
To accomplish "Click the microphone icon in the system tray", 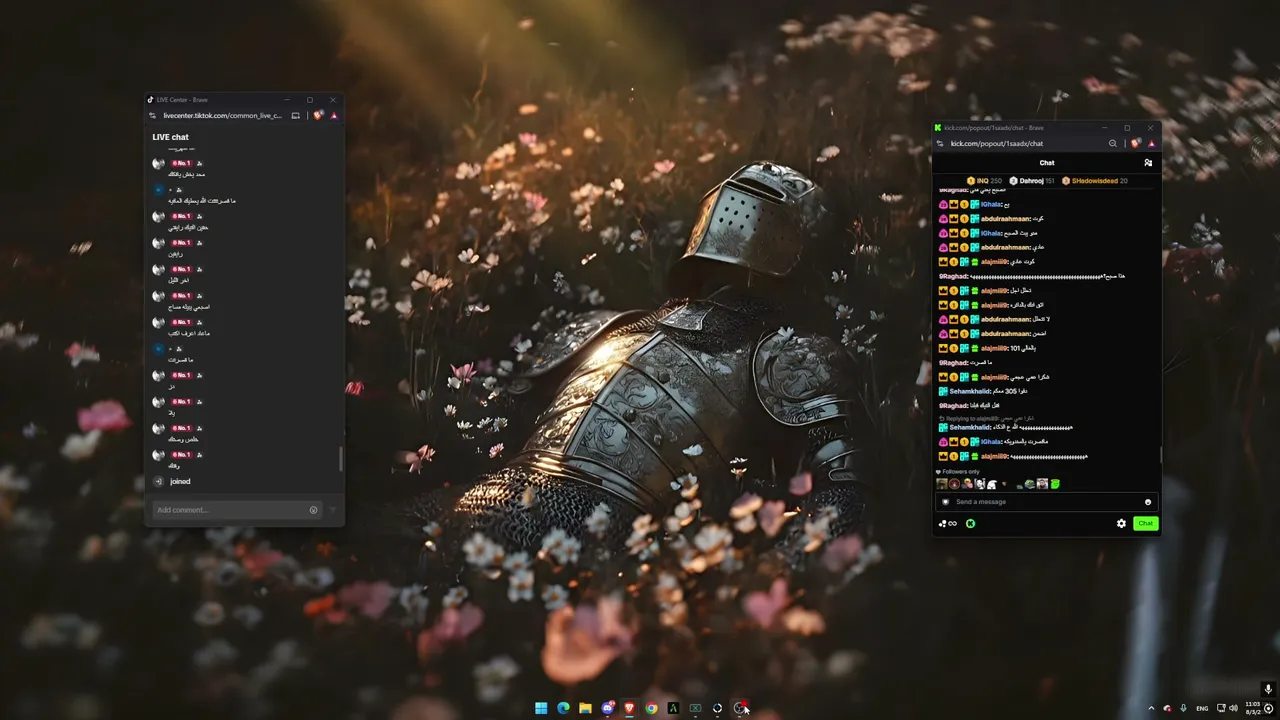I will (1184, 708).
